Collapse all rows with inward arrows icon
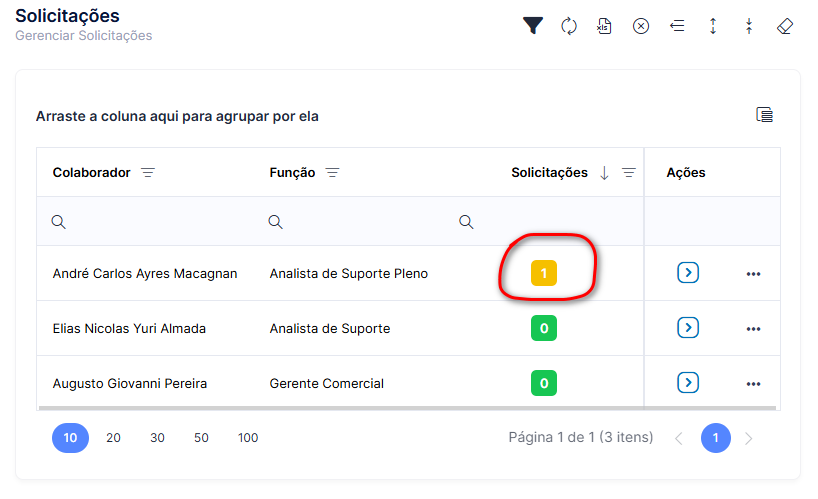The image size is (818, 499). 749,26
